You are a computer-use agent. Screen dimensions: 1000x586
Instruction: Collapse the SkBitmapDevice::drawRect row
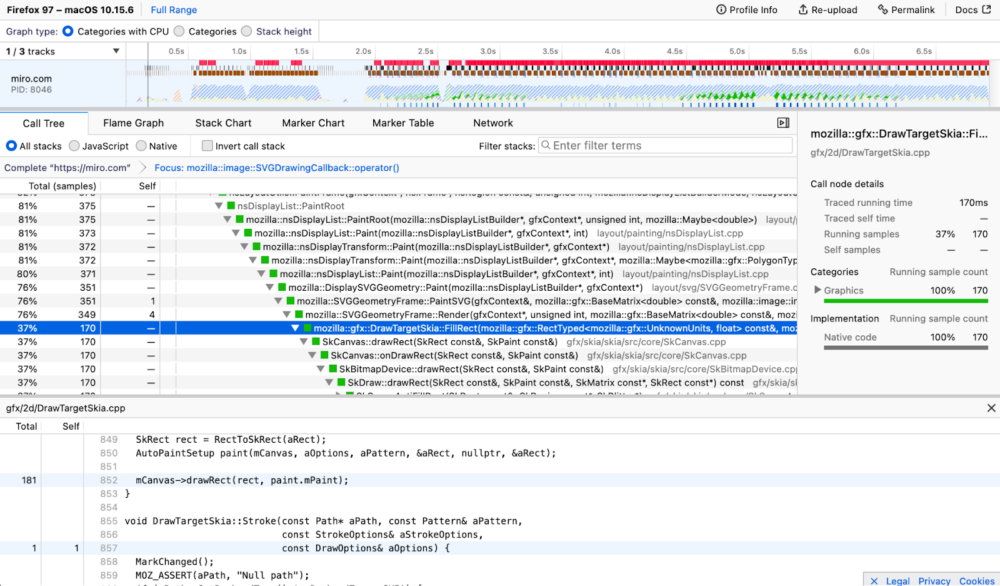tap(320, 369)
